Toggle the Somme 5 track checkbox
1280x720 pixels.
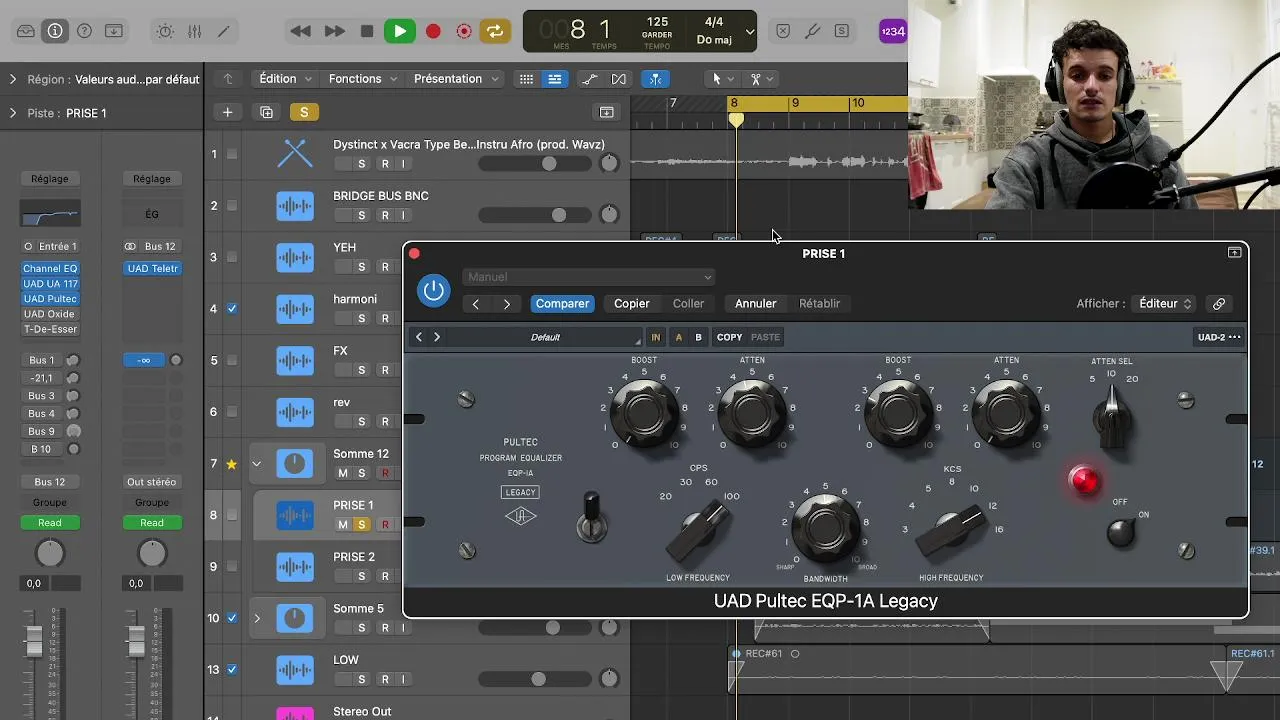pos(232,618)
